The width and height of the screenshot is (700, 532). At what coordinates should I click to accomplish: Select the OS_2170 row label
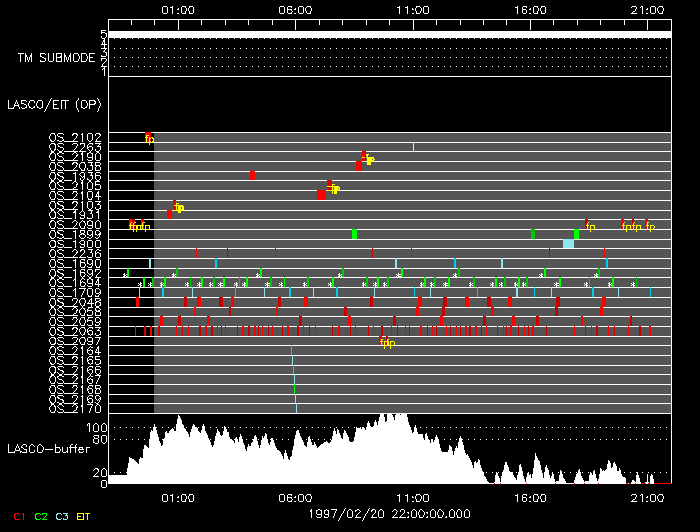[75, 408]
